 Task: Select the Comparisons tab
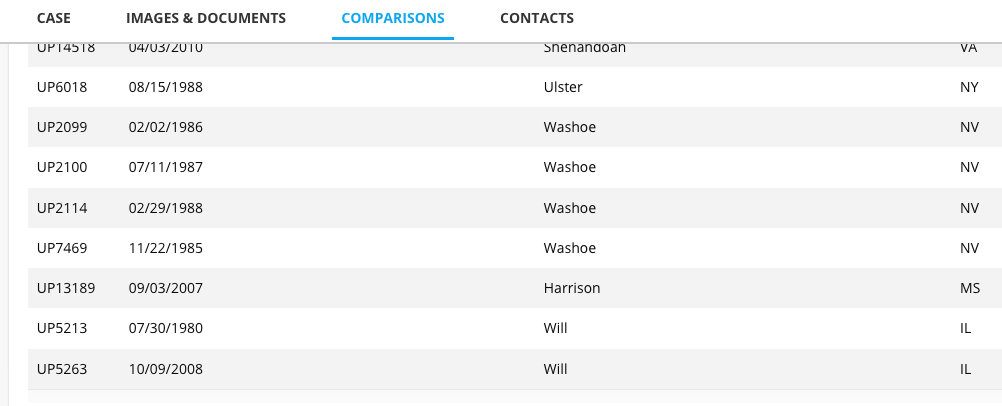click(393, 18)
